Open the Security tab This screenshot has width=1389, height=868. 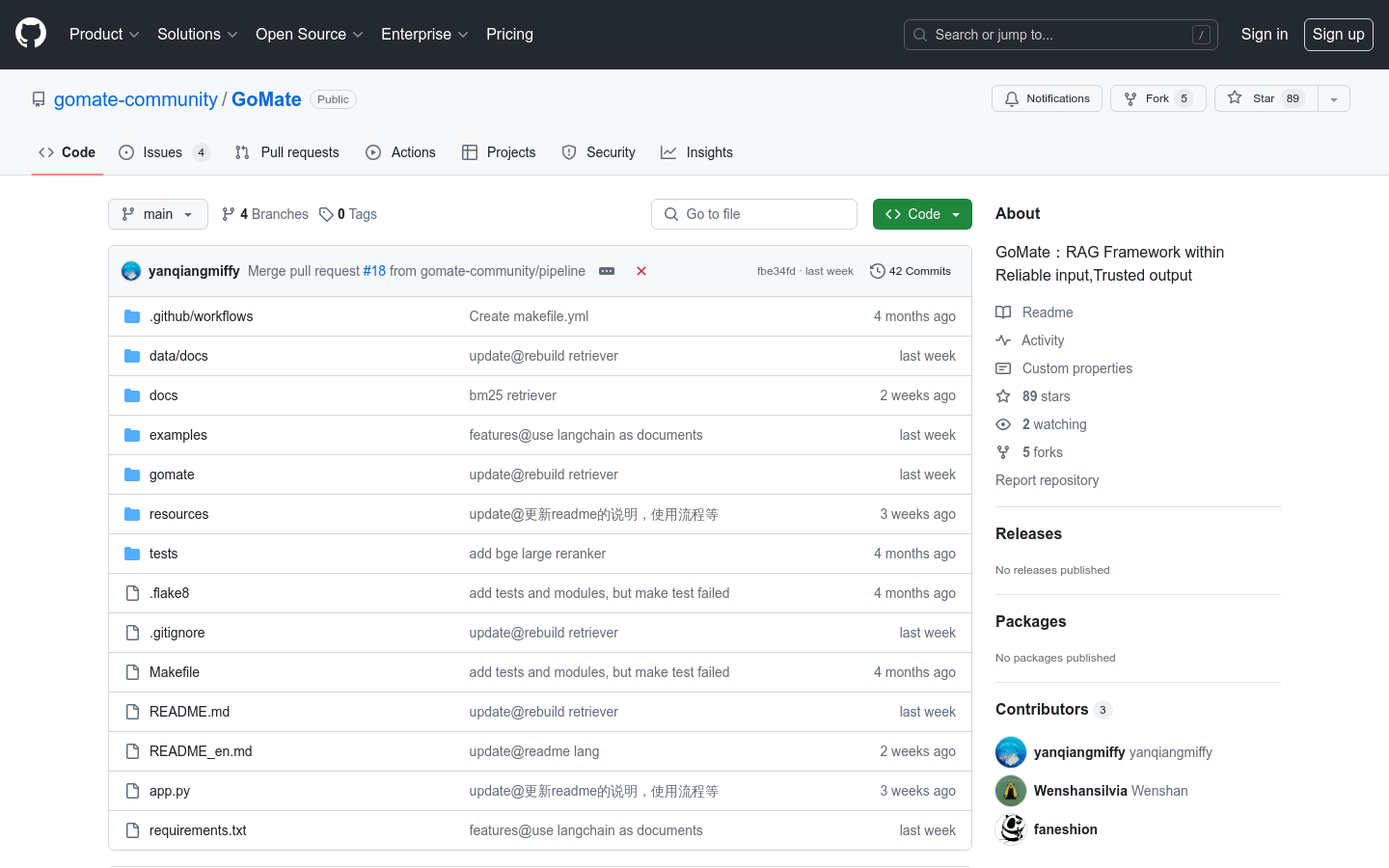(x=598, y=152)
